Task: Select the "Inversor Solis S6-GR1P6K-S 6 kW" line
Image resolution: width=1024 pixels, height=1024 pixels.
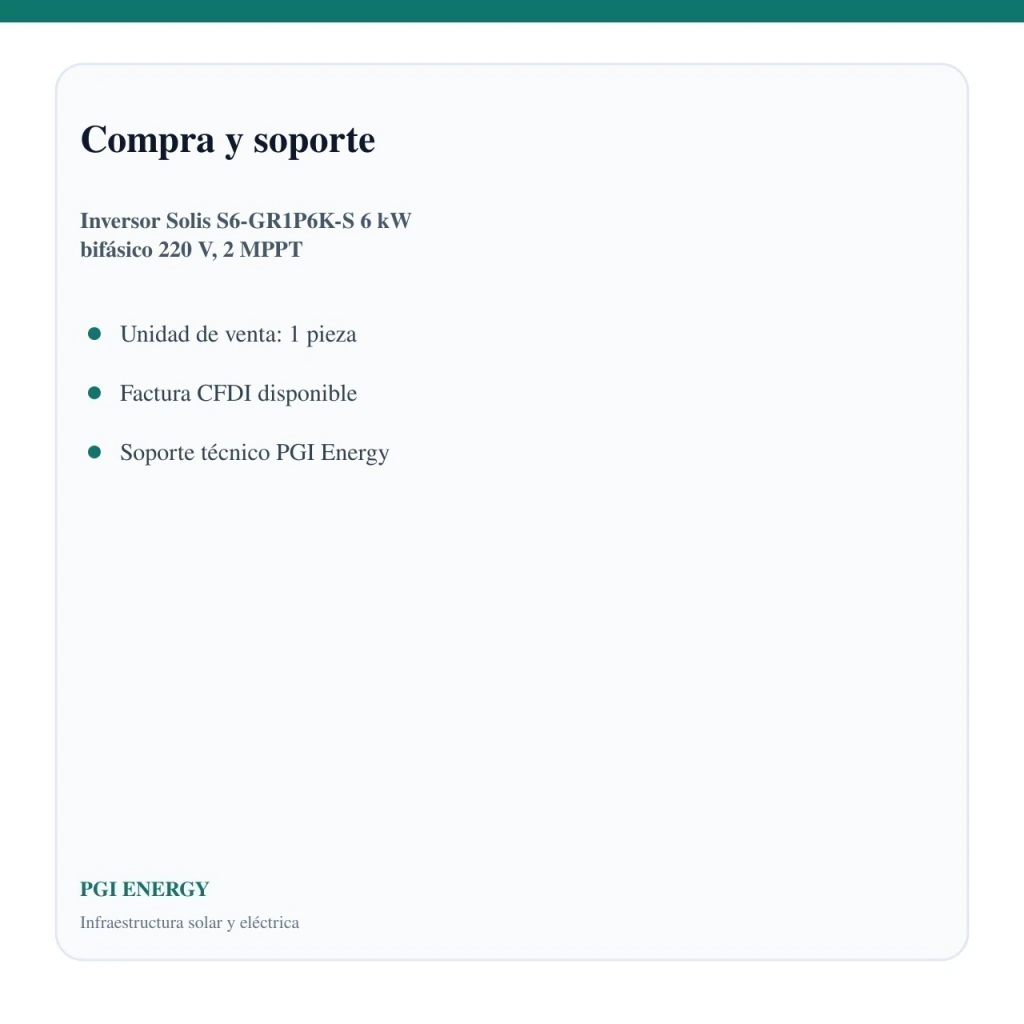Action: coord(246,221)
